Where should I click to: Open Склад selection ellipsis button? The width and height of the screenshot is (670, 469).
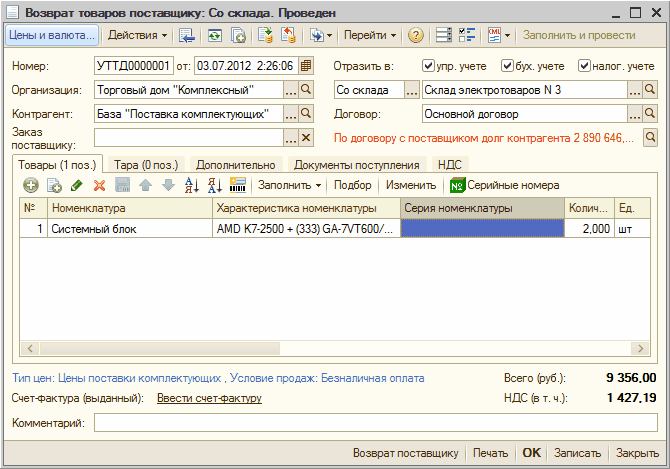(x=635, y=90)
